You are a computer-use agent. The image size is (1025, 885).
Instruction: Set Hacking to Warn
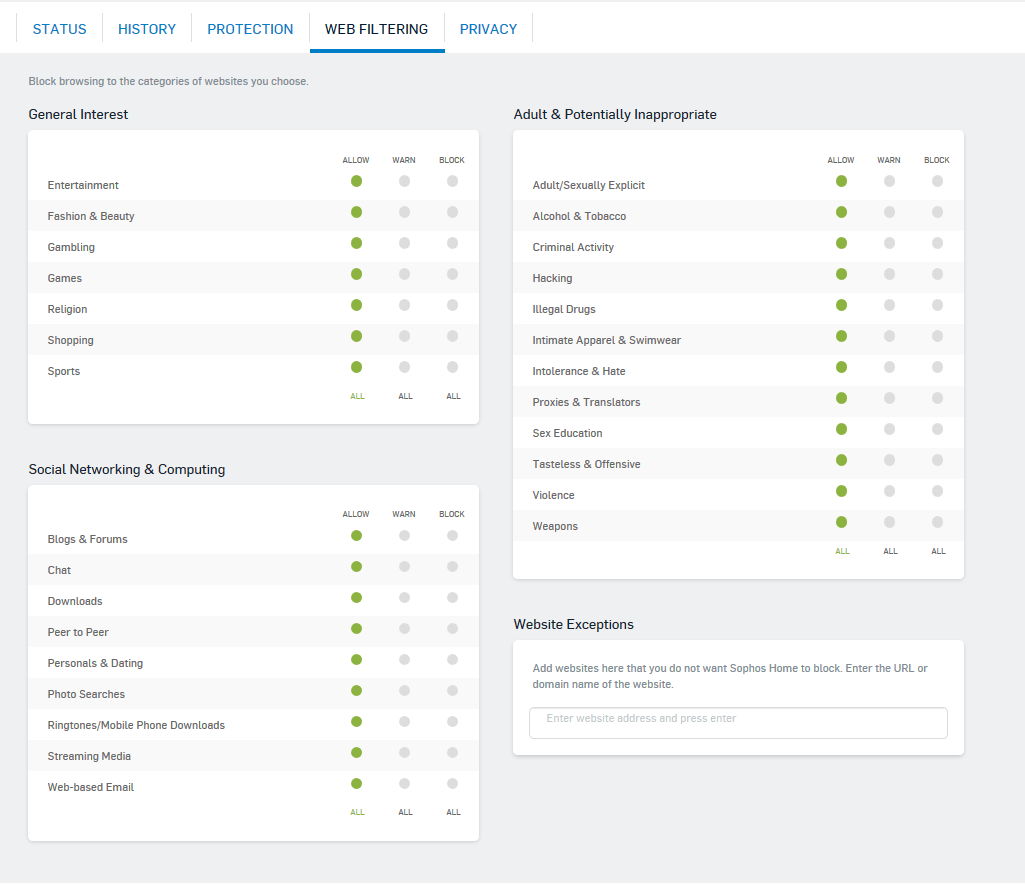tap(890, 275)
